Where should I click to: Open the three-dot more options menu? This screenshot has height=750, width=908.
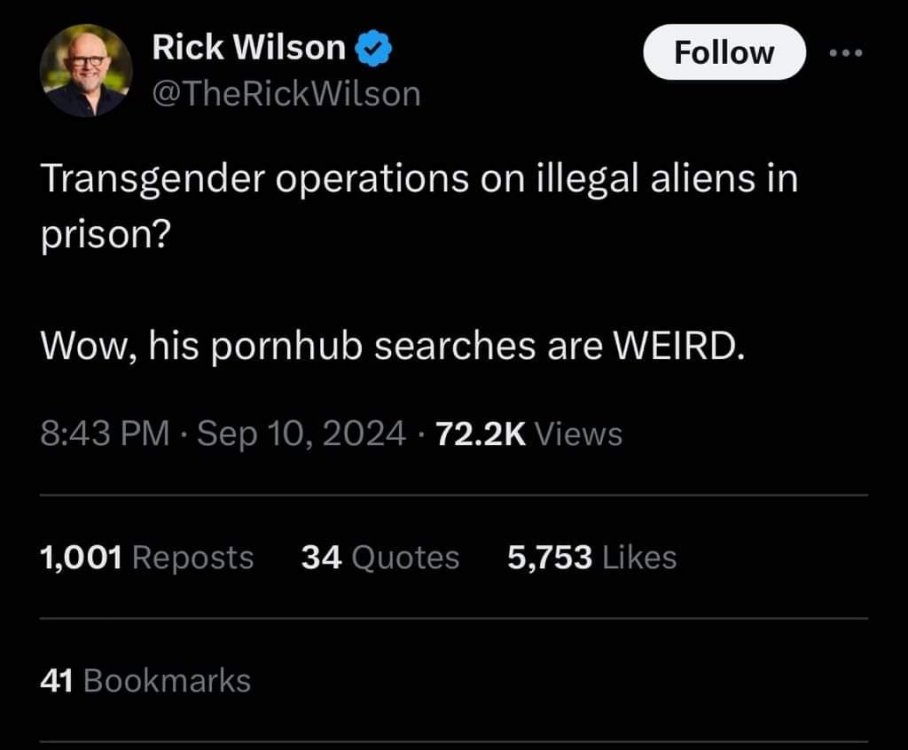[x=845, y=53]
